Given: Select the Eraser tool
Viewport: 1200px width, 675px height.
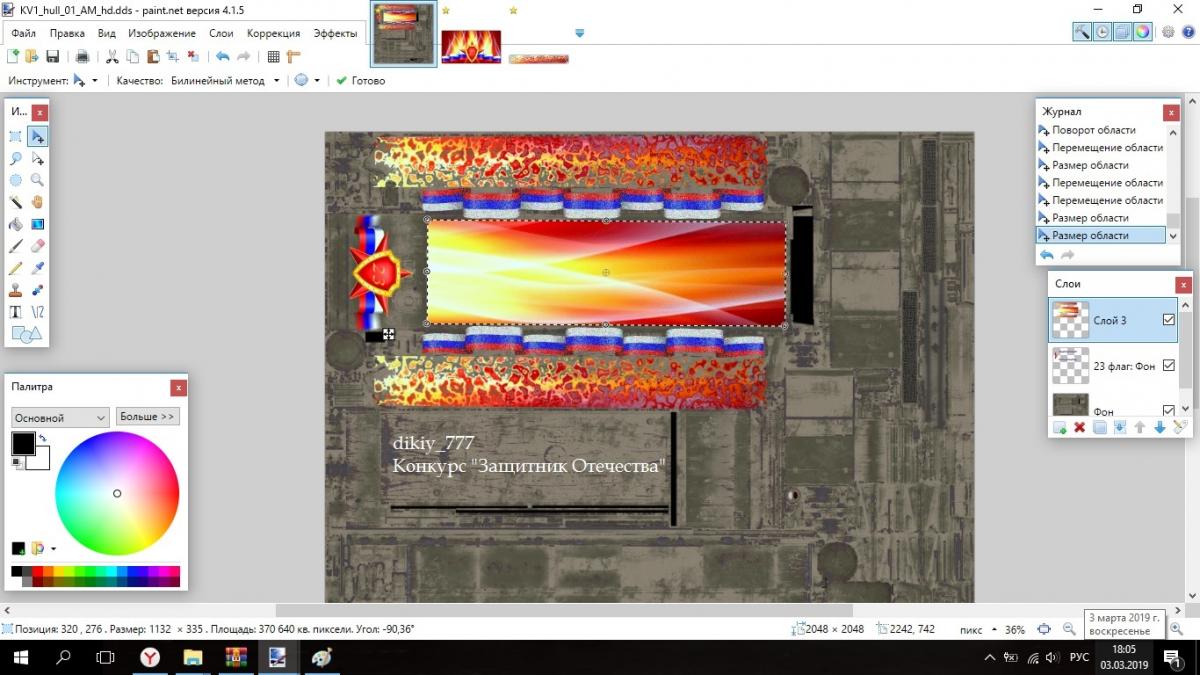Looking at the screenshot, I should [x=37, y=246].
